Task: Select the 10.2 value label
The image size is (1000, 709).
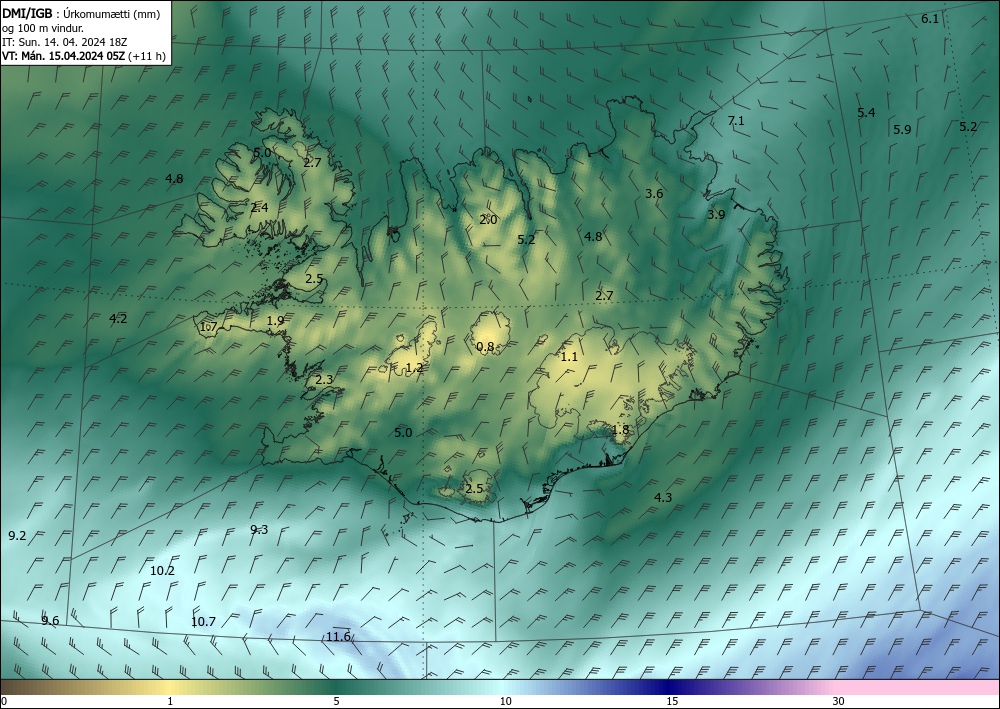Action: [162, 571]
